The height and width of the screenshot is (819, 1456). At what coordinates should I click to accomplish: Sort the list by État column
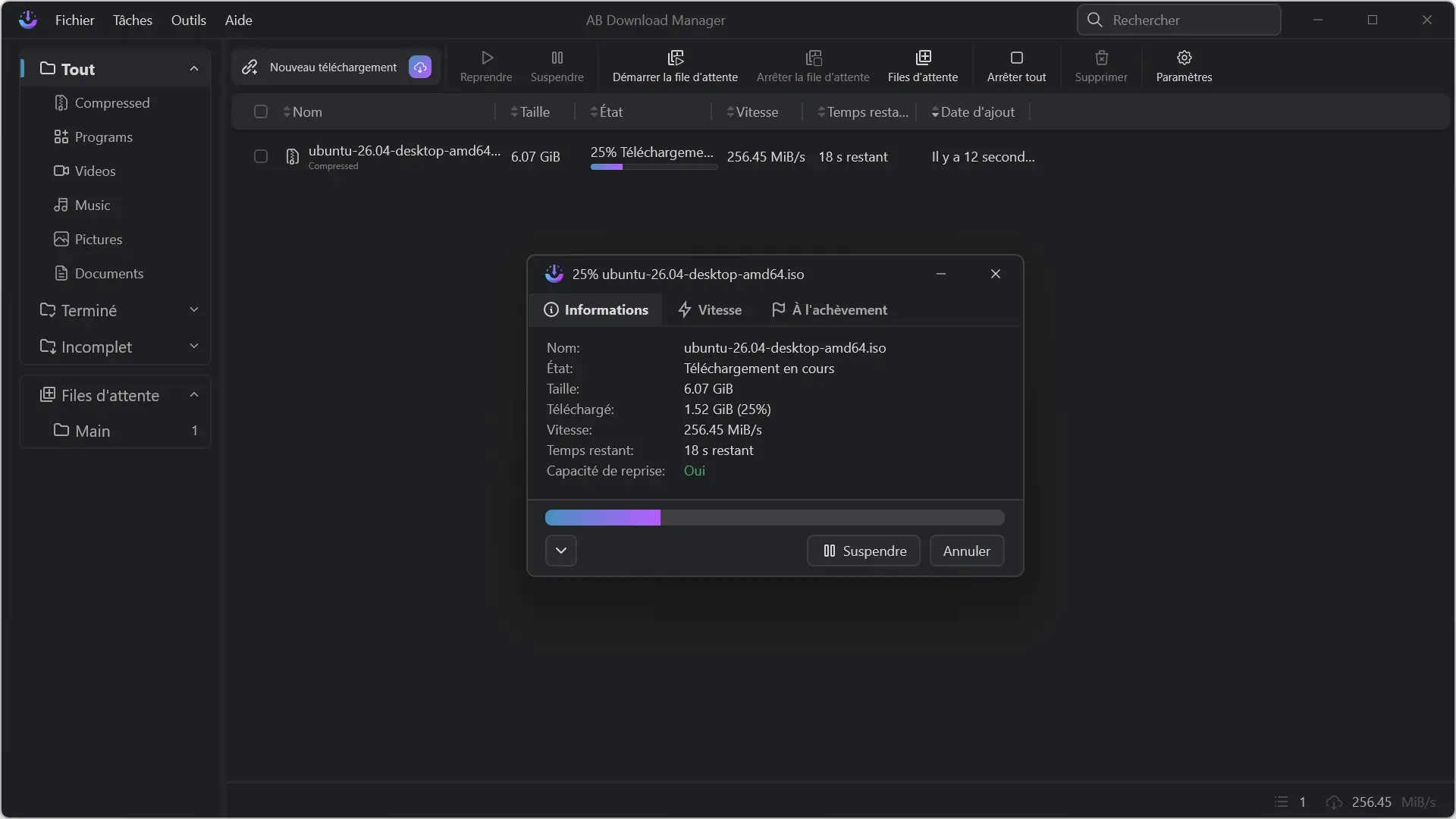pyautogui.click(x=607, y=111)
